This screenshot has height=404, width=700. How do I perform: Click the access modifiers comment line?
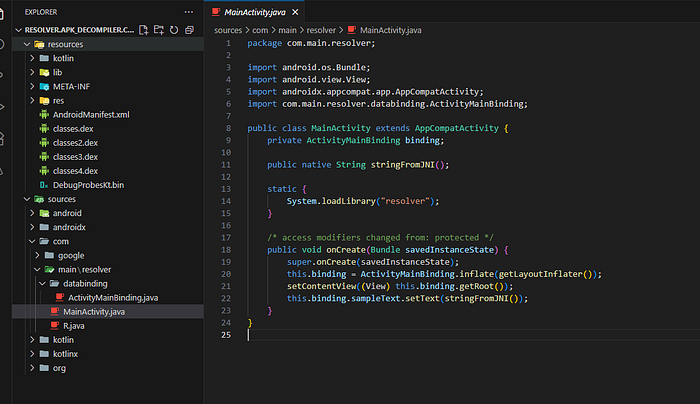point(380,237)
